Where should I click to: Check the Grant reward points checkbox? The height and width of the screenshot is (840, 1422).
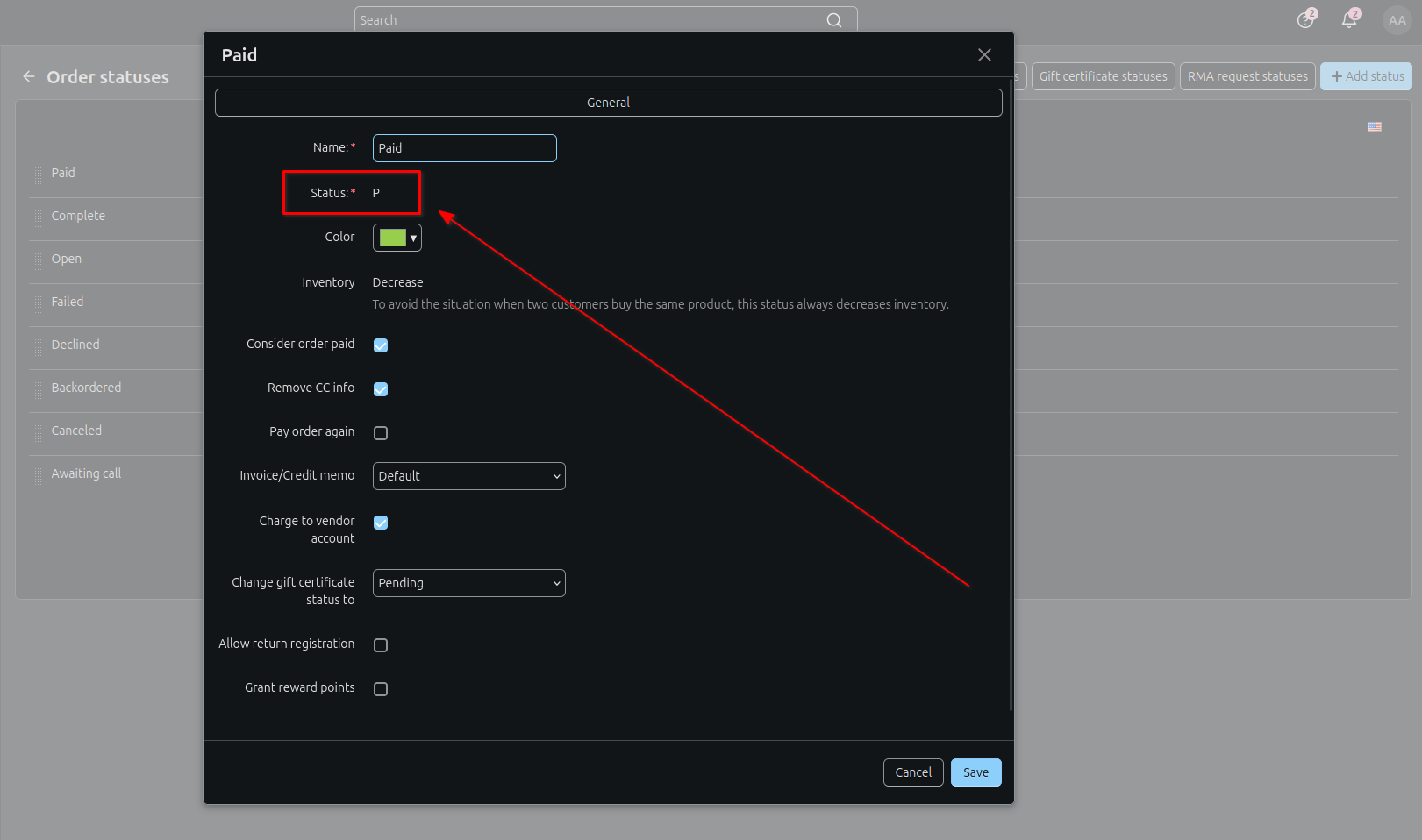tap(381, 689)
